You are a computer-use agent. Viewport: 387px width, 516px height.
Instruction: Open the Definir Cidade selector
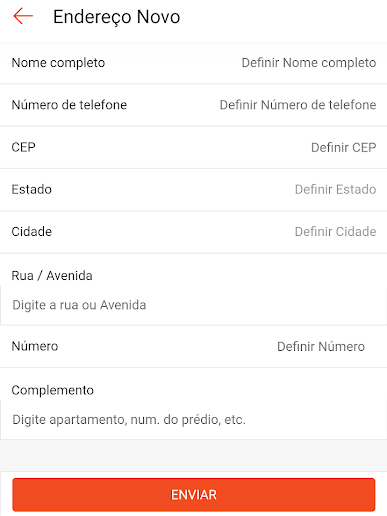coord(335,231)
